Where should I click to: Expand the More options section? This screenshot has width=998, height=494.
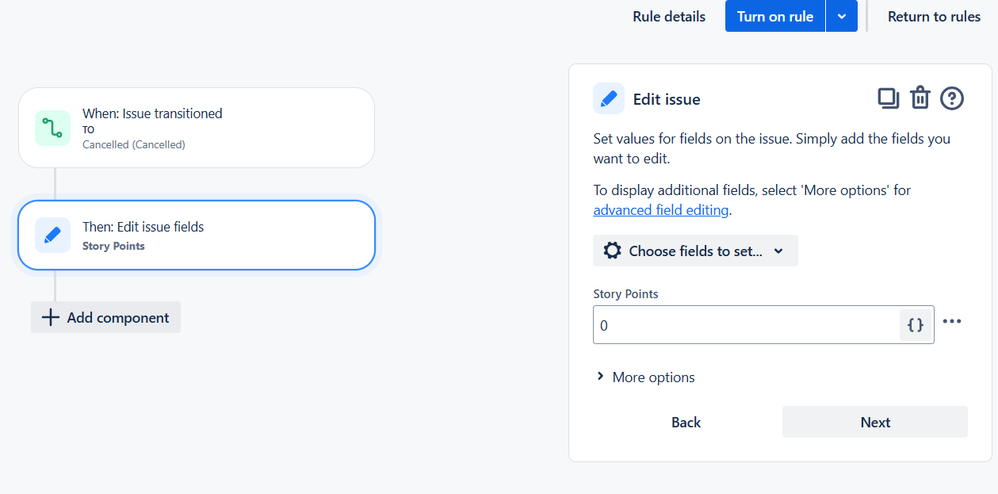(x=645, y=377)
